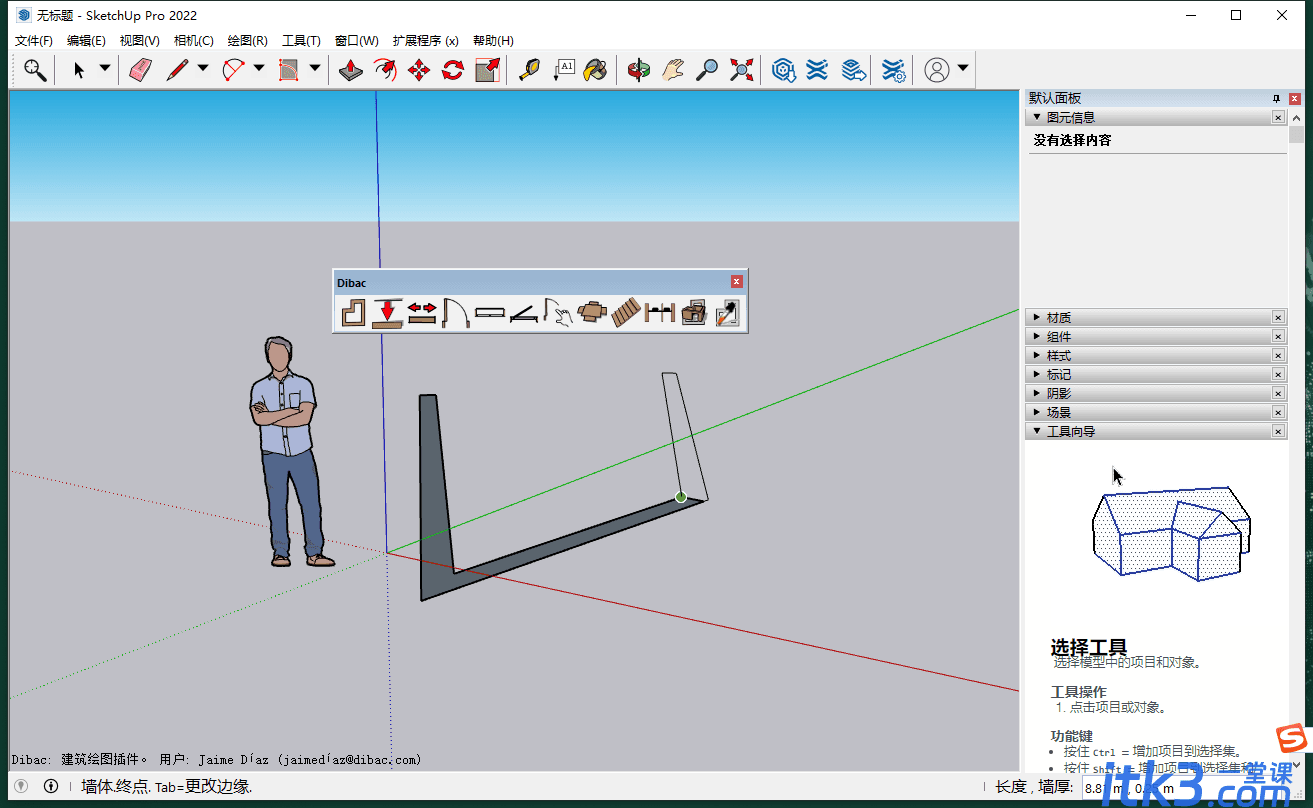This screenshot has height=808, width=1313.
Task: Pick the pink Eraser tool
Action: [x=140, y=70]
